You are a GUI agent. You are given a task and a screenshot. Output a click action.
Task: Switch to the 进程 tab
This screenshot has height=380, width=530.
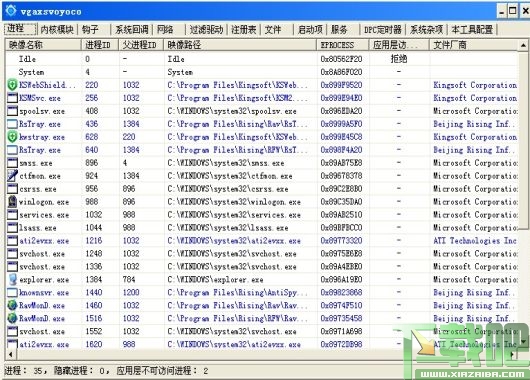tap(20, 29)
